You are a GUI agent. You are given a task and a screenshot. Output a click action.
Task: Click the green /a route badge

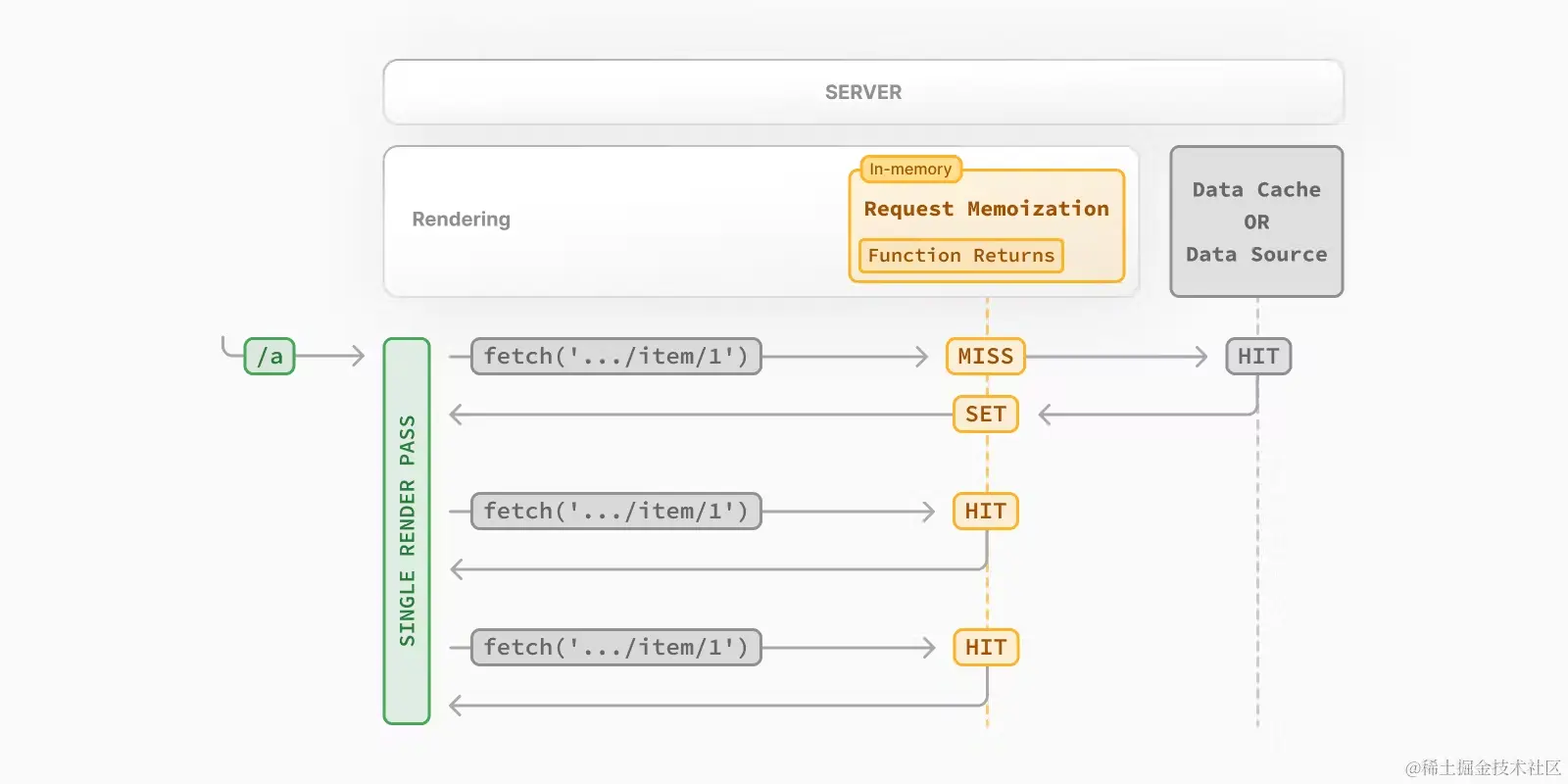[x=269, y=357]
